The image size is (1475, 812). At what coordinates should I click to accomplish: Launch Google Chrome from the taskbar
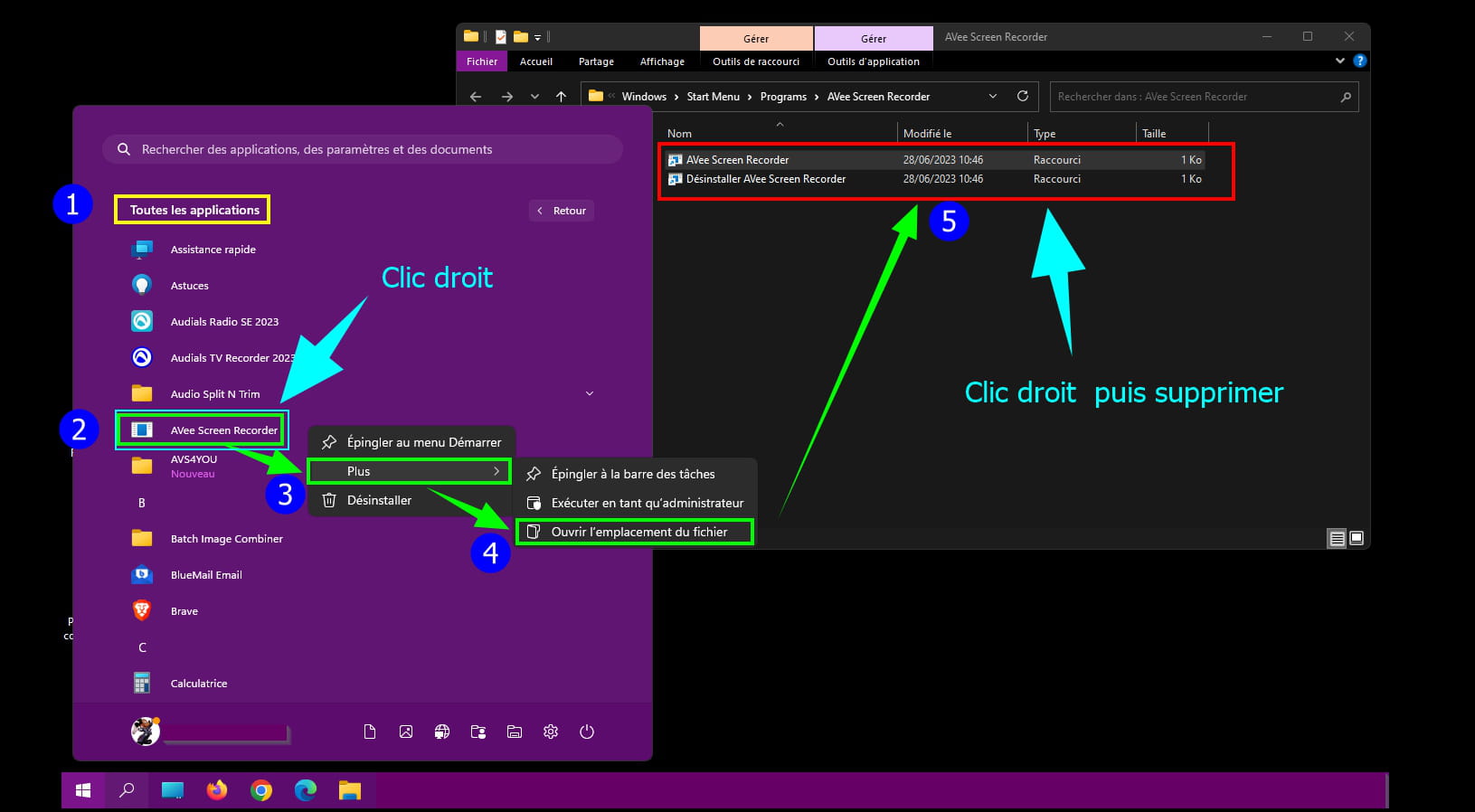(261, 791)
